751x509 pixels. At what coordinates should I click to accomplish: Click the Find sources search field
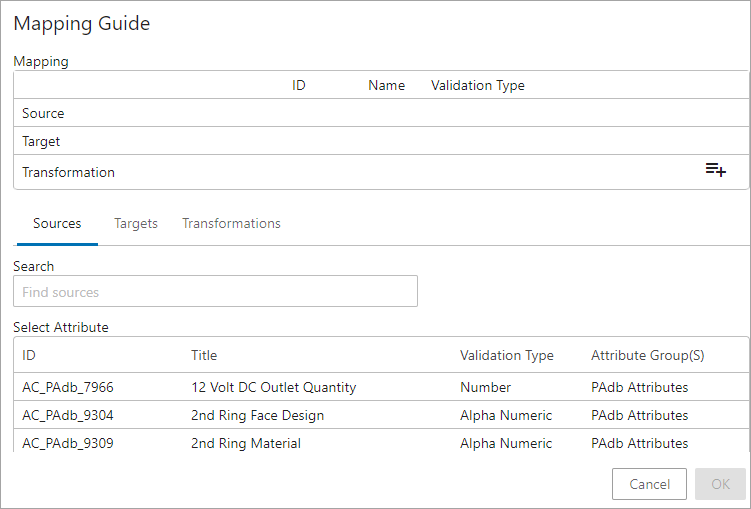215,291
